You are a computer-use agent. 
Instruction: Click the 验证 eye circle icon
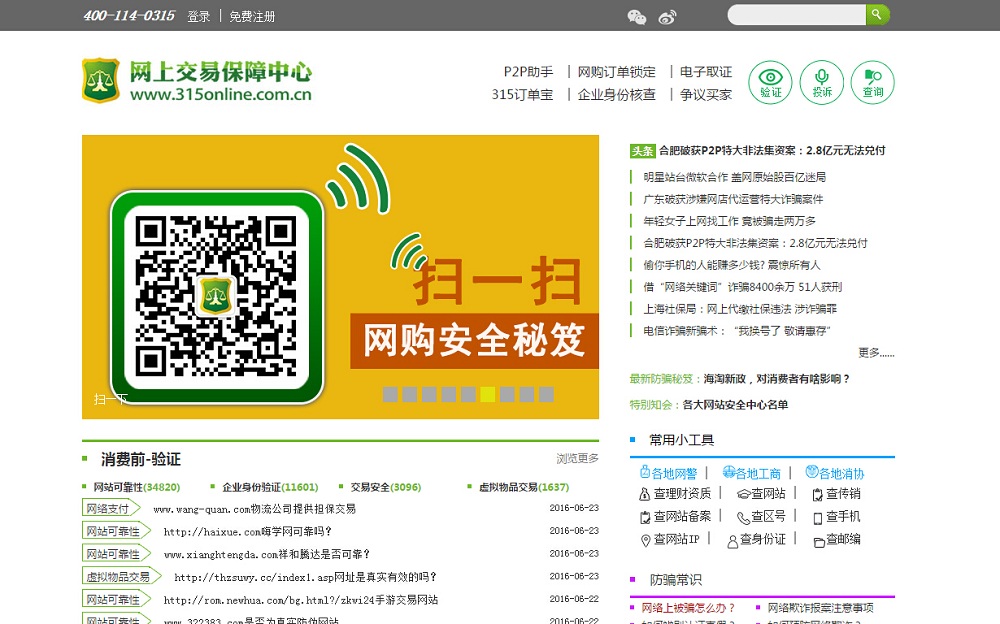pos(770,82)
